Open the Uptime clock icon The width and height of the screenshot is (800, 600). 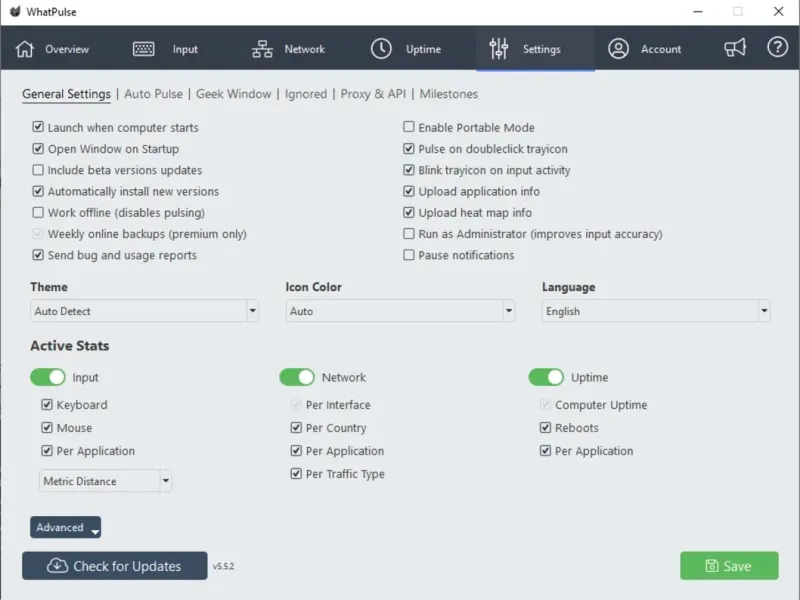click(x=381, y=49)
